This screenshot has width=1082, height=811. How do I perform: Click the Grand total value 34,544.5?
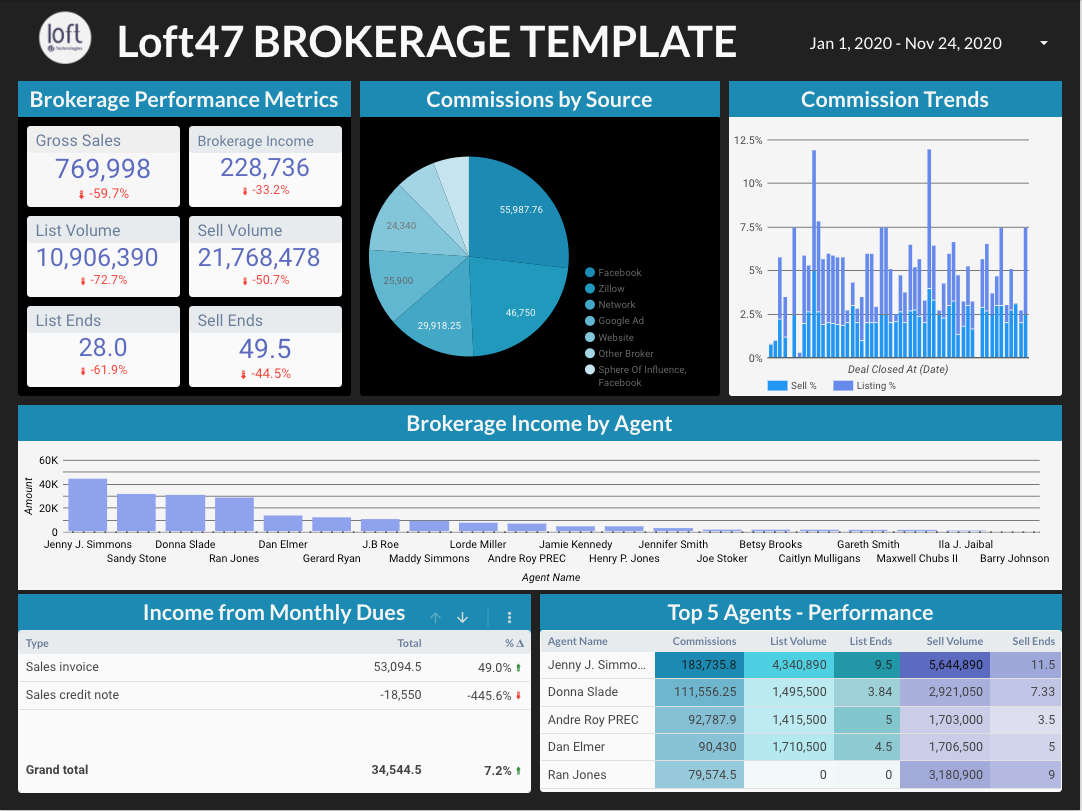click(x=396, y=770)
